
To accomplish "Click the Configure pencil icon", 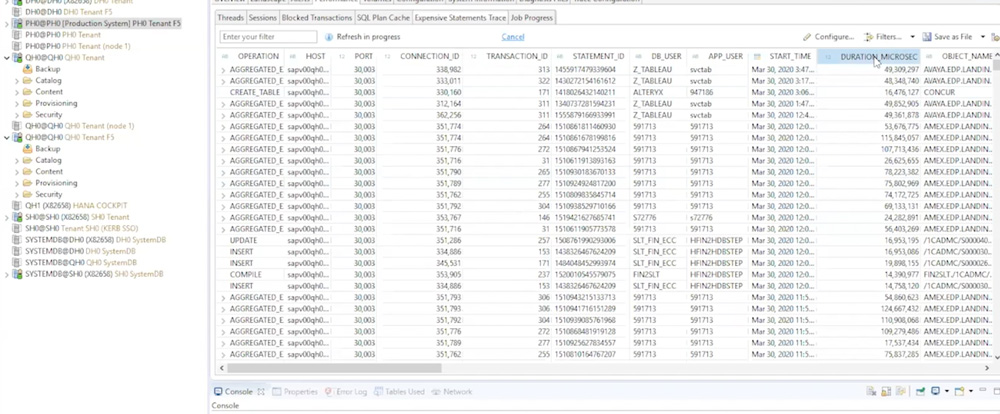I will click(x=807, y=37).
